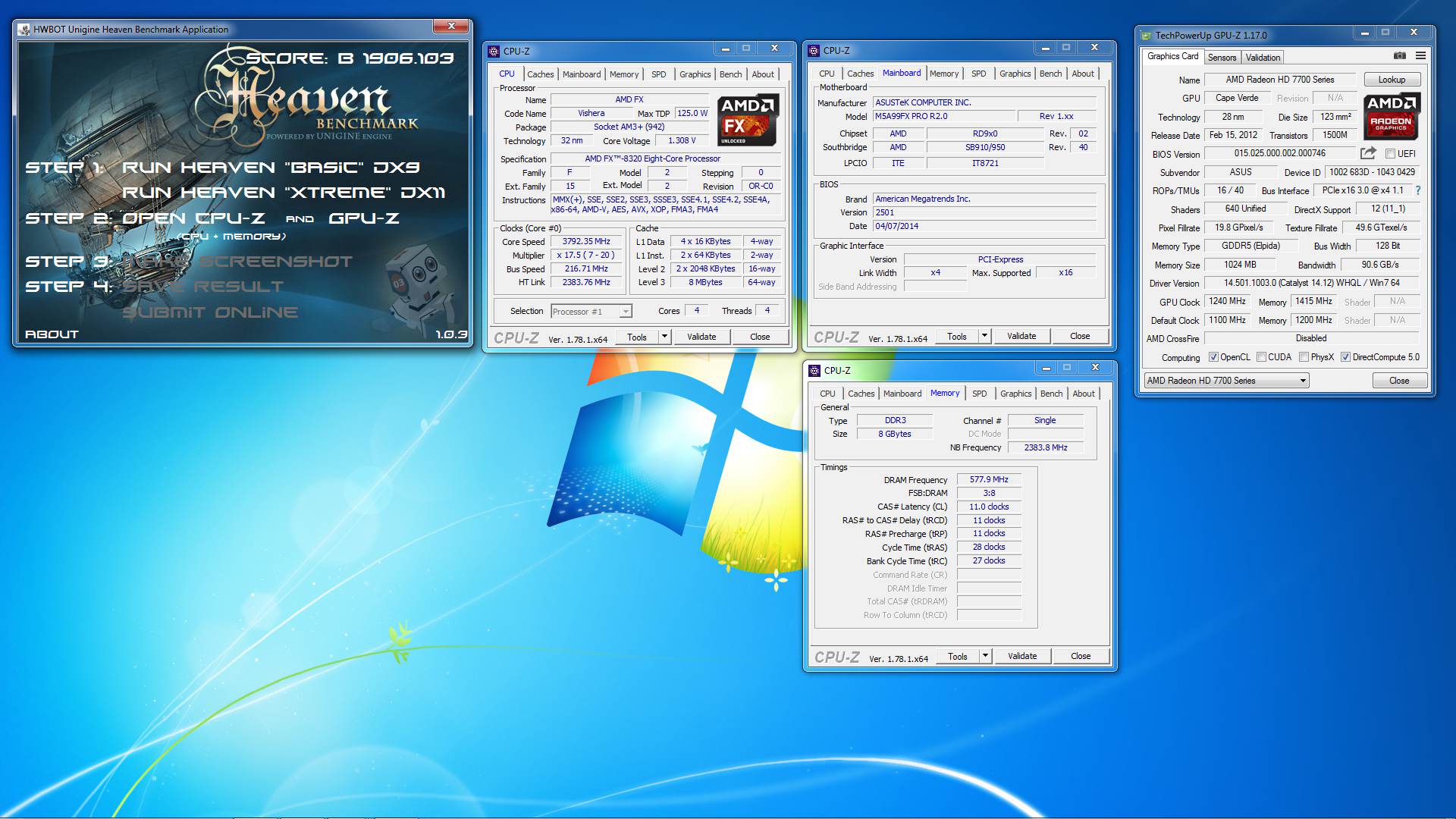Click ABOUT in the Heaven Benchmark window
This screenshot has height=819, width=1456.
coord(52,334)
